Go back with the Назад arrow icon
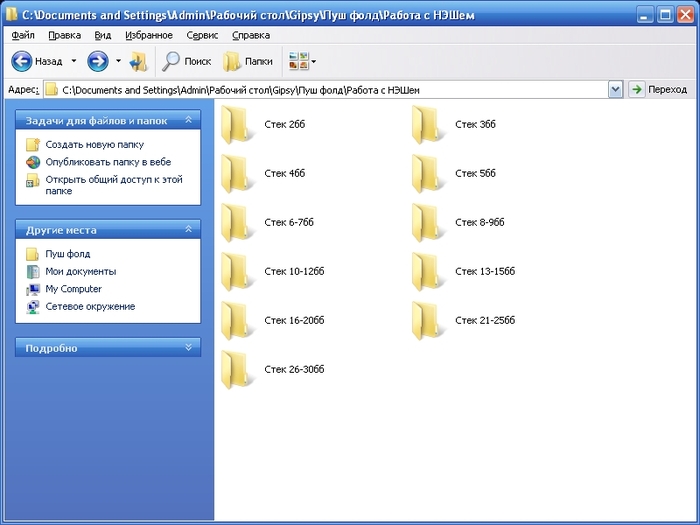Image resolution: width=700 pixels, height=525 pixels. 21,61
